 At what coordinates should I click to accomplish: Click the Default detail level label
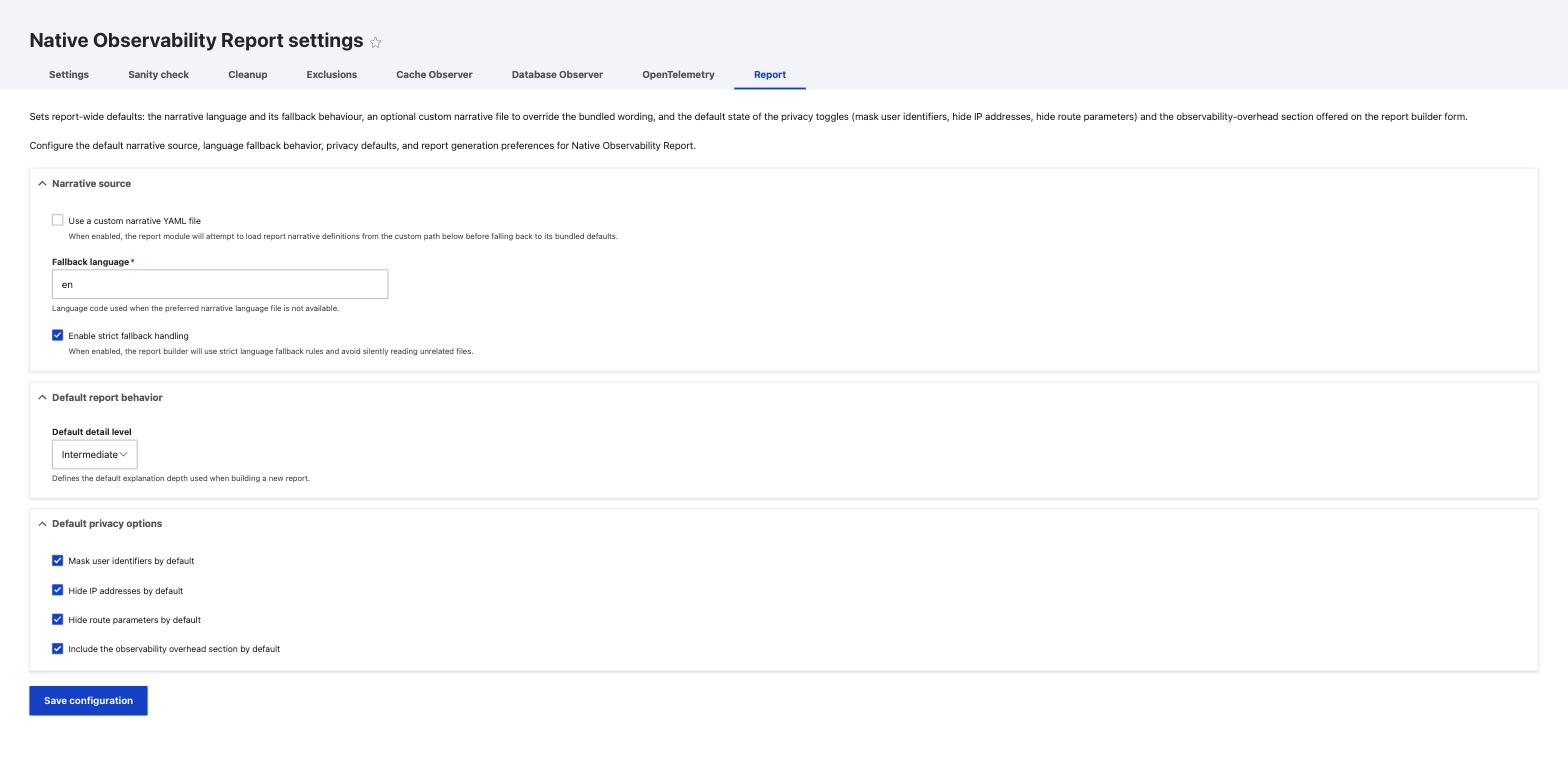pyautogui.click(x=92, y=432)
